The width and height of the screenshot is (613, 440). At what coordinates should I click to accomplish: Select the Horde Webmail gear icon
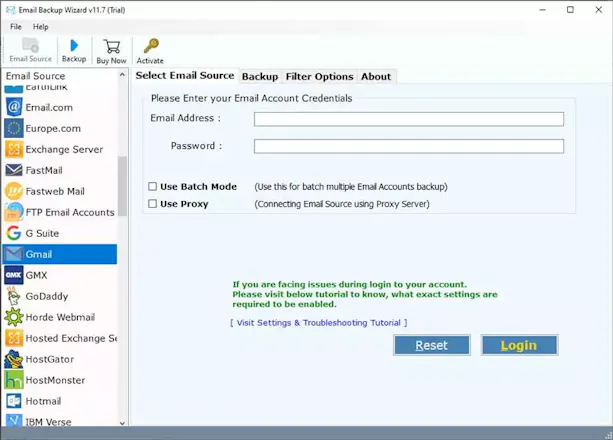[x=14, y=317]
